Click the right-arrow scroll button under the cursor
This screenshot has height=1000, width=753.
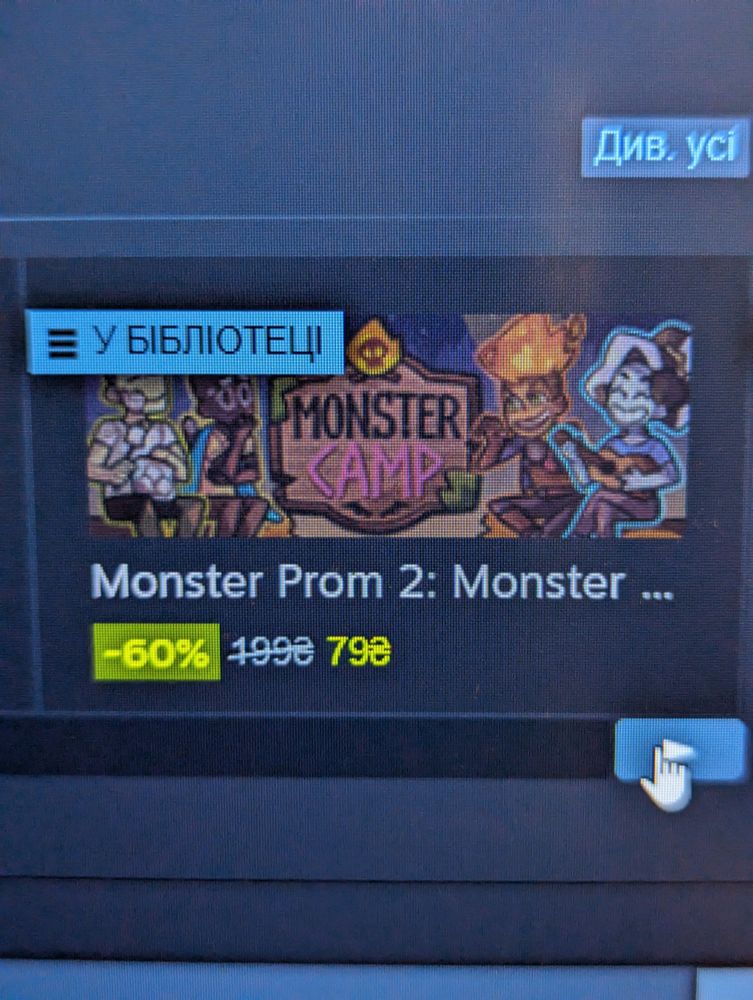[x=680, y=749]
